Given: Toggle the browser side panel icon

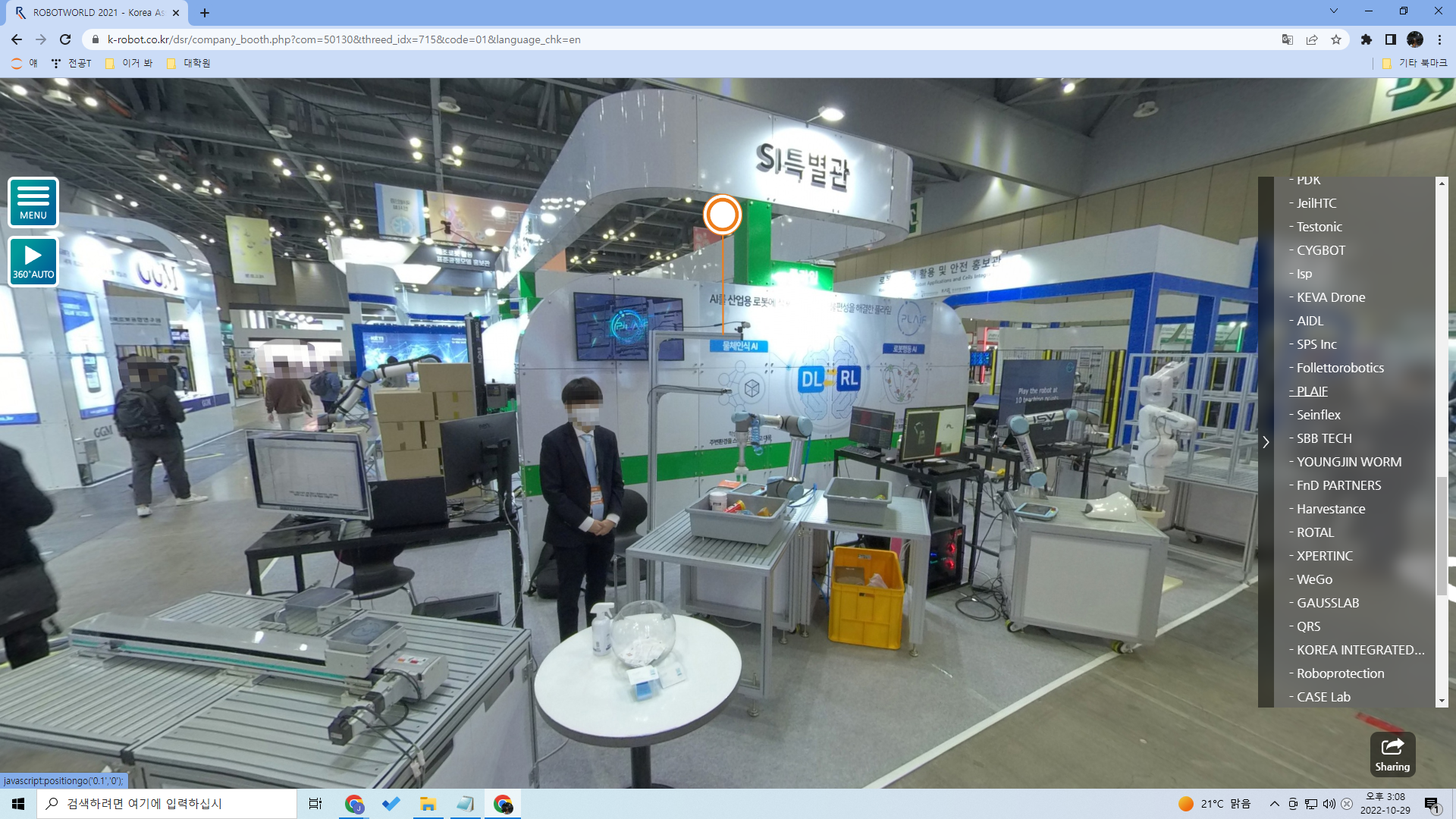Looking at the screenshot, I should coord(1391,39).
